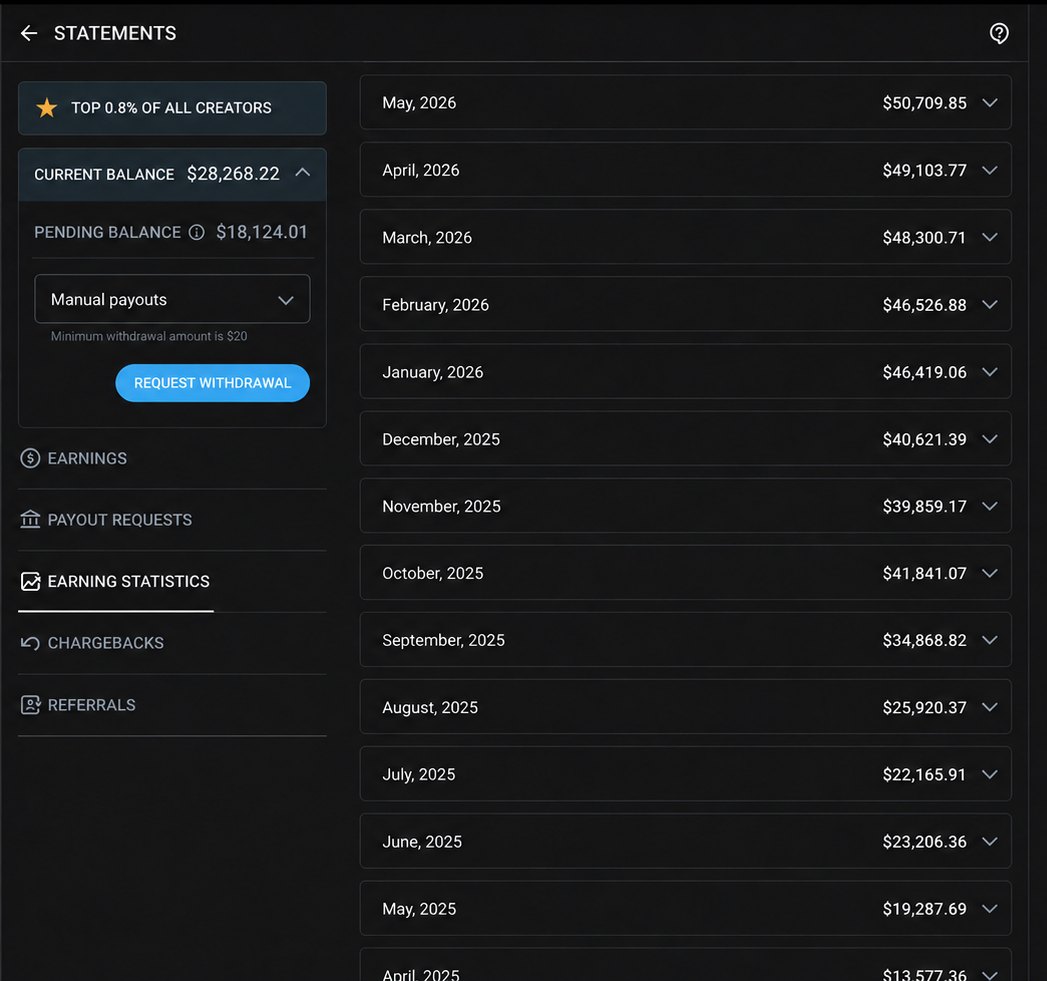The width and height of the screenshot is (1047, 981).
Task: Request a withdrawal of funds
Action: point(212,383)
